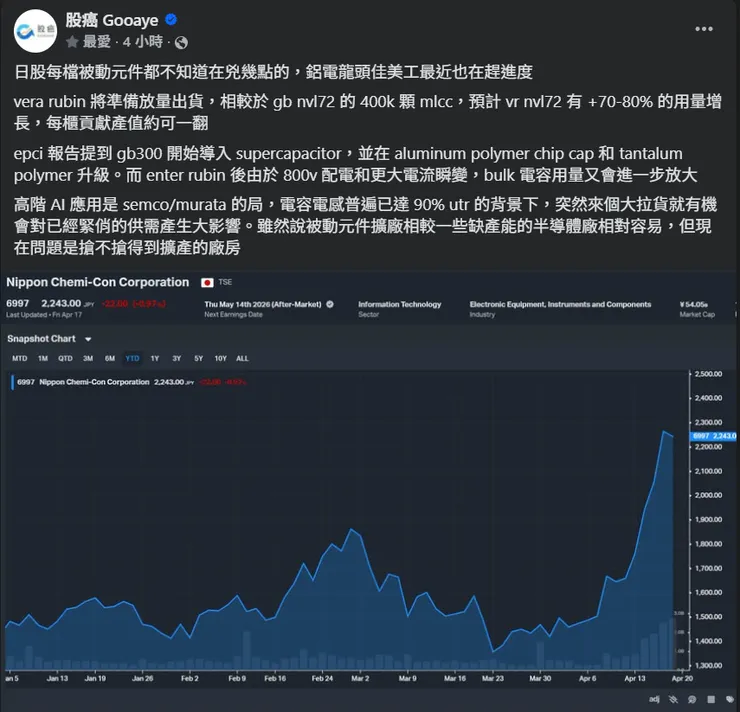This screenshot has width=740, height=712.
Task: Select the YTD time range
Action: (133, 359)
